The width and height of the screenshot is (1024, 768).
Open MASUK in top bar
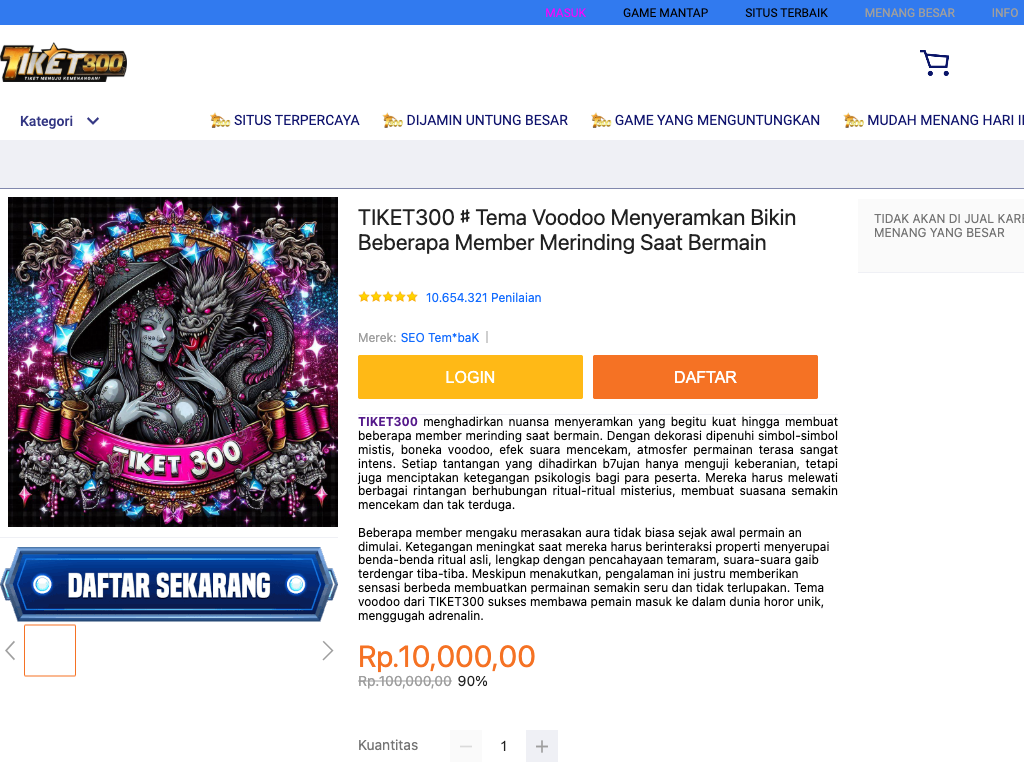(x=566, y=13)
